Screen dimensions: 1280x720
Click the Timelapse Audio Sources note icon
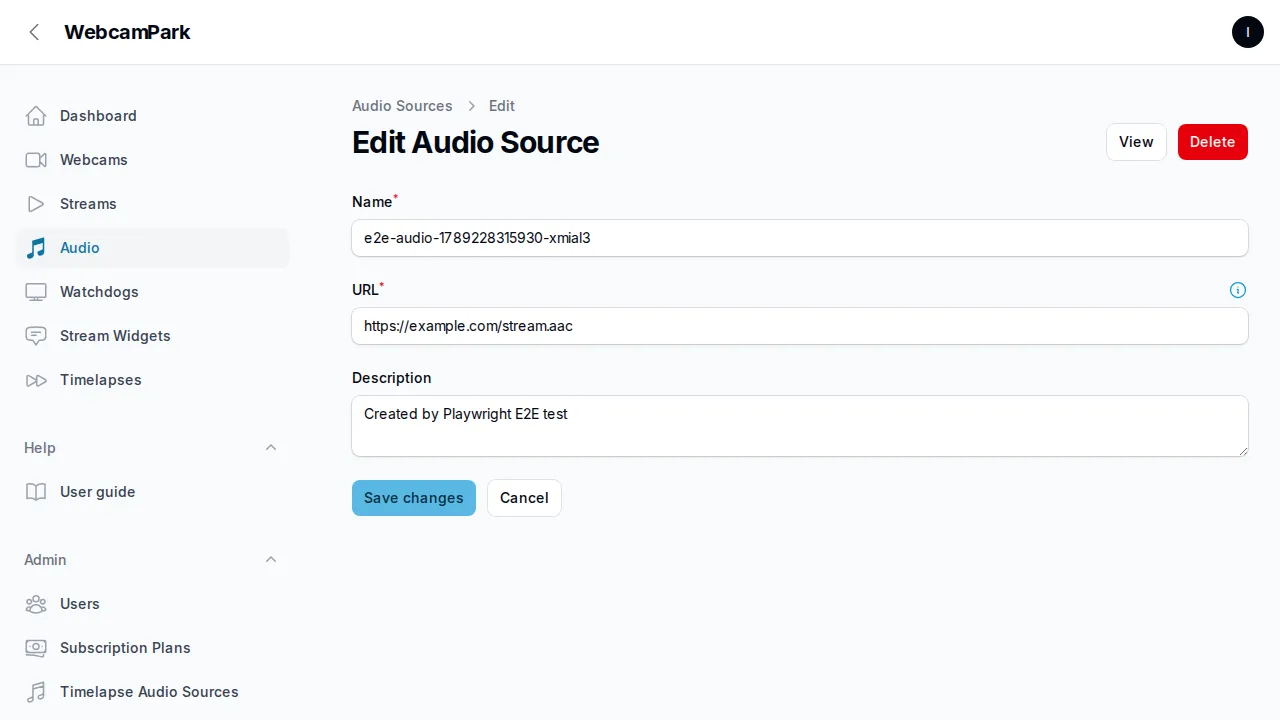point(36,692)
